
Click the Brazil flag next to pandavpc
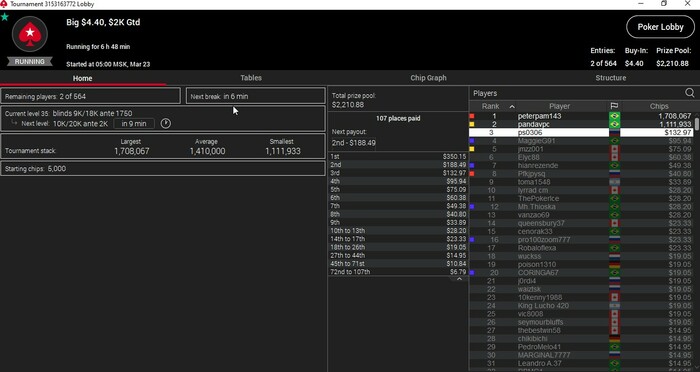614,124
